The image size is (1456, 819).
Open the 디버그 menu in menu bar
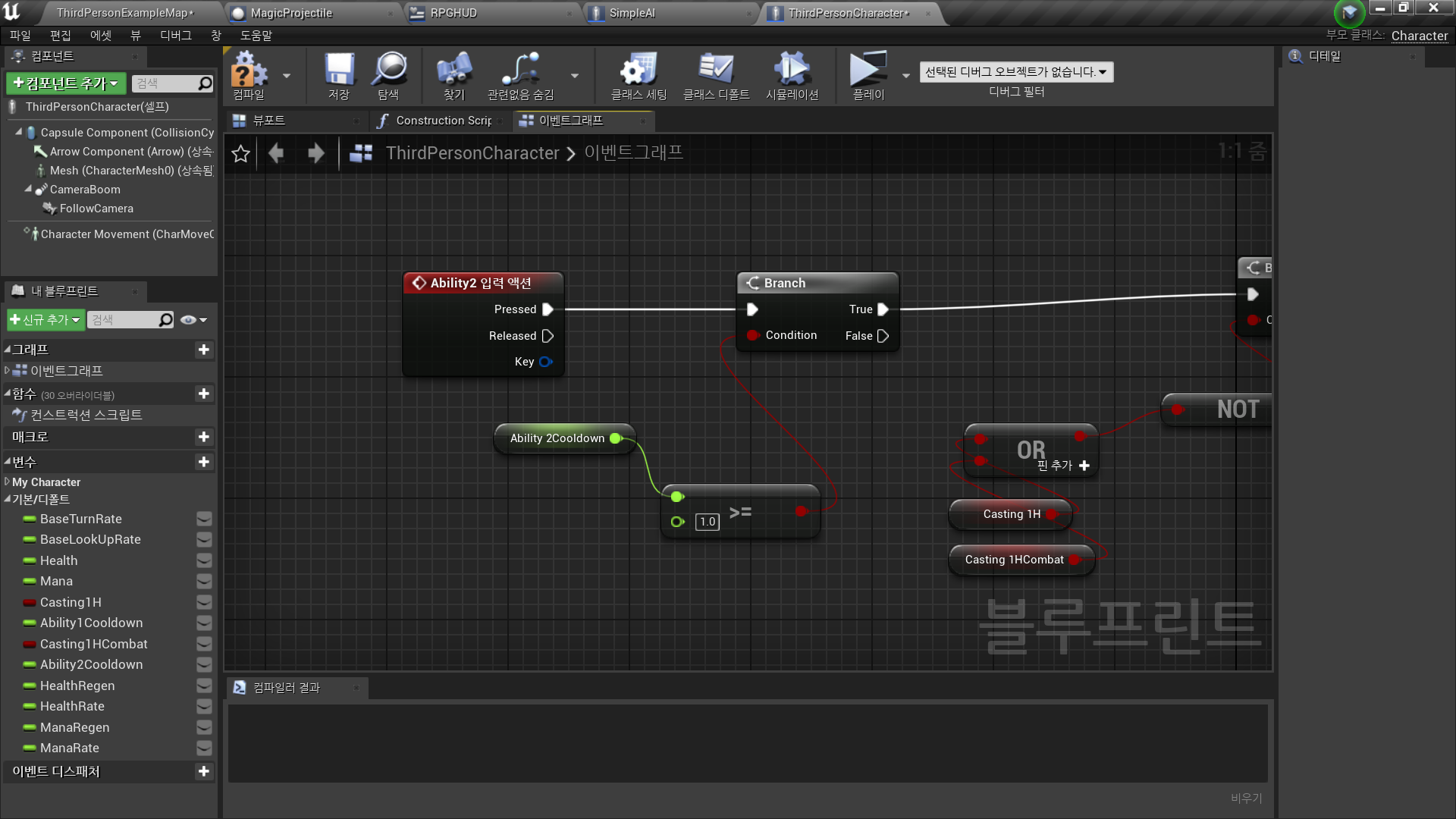point(175,36)
